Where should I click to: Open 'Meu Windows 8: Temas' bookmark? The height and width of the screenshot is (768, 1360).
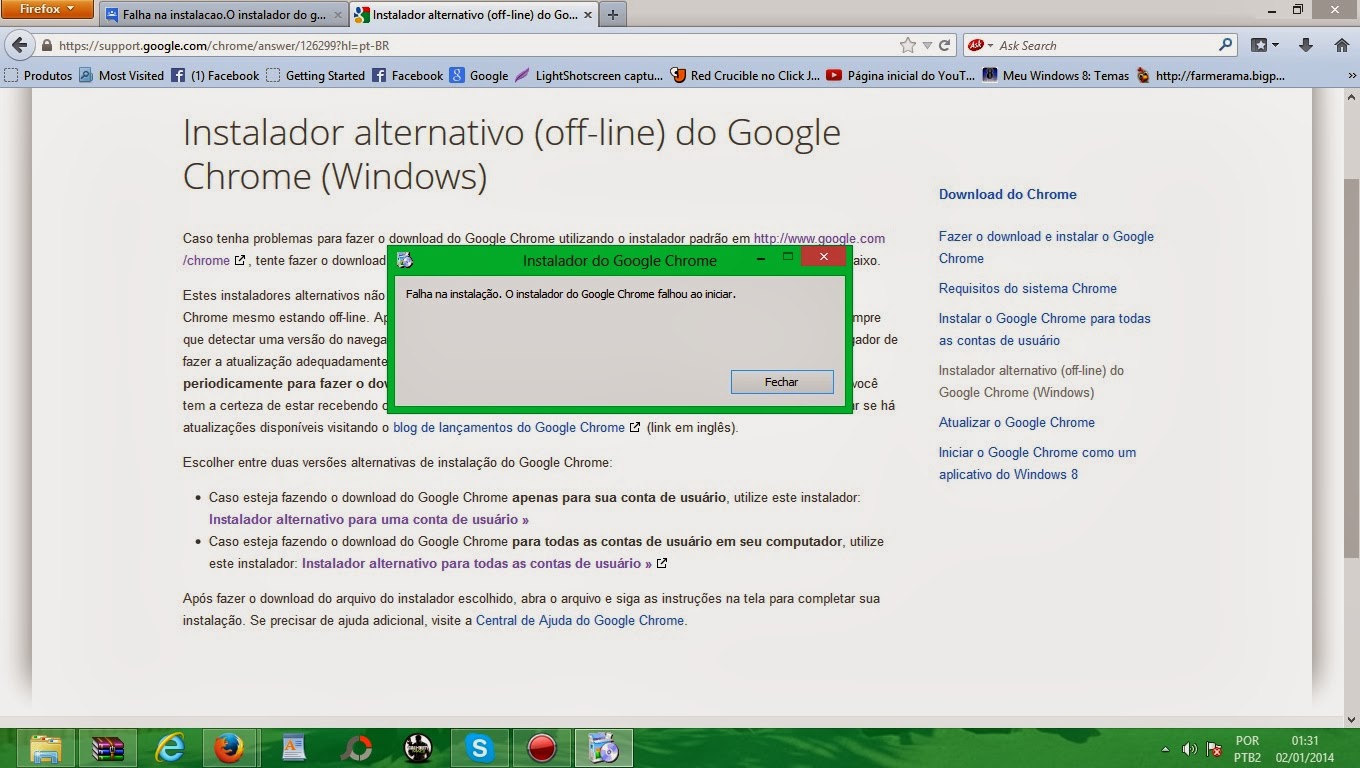(1056, 75)
